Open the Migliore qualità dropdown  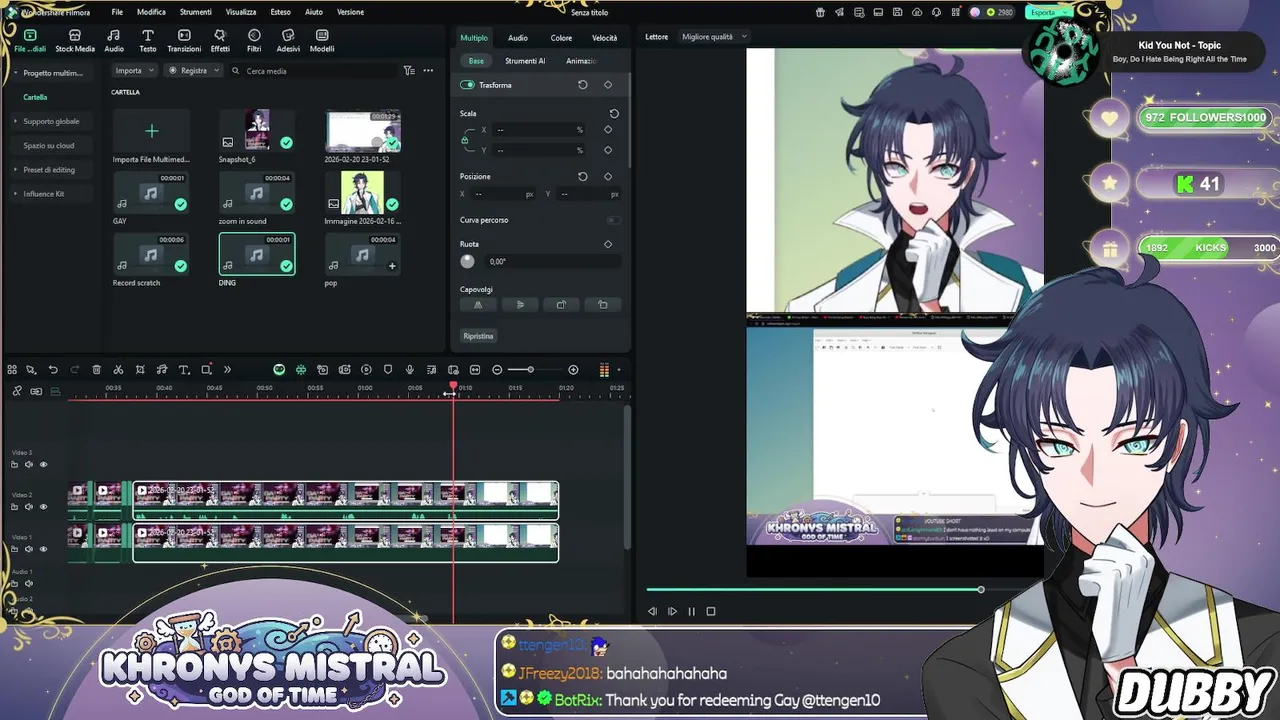(x=714, y=37)
